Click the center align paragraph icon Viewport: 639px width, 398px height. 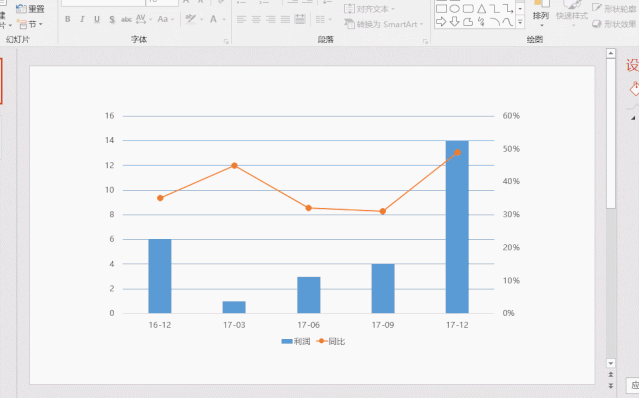click(x=256, y=19)
